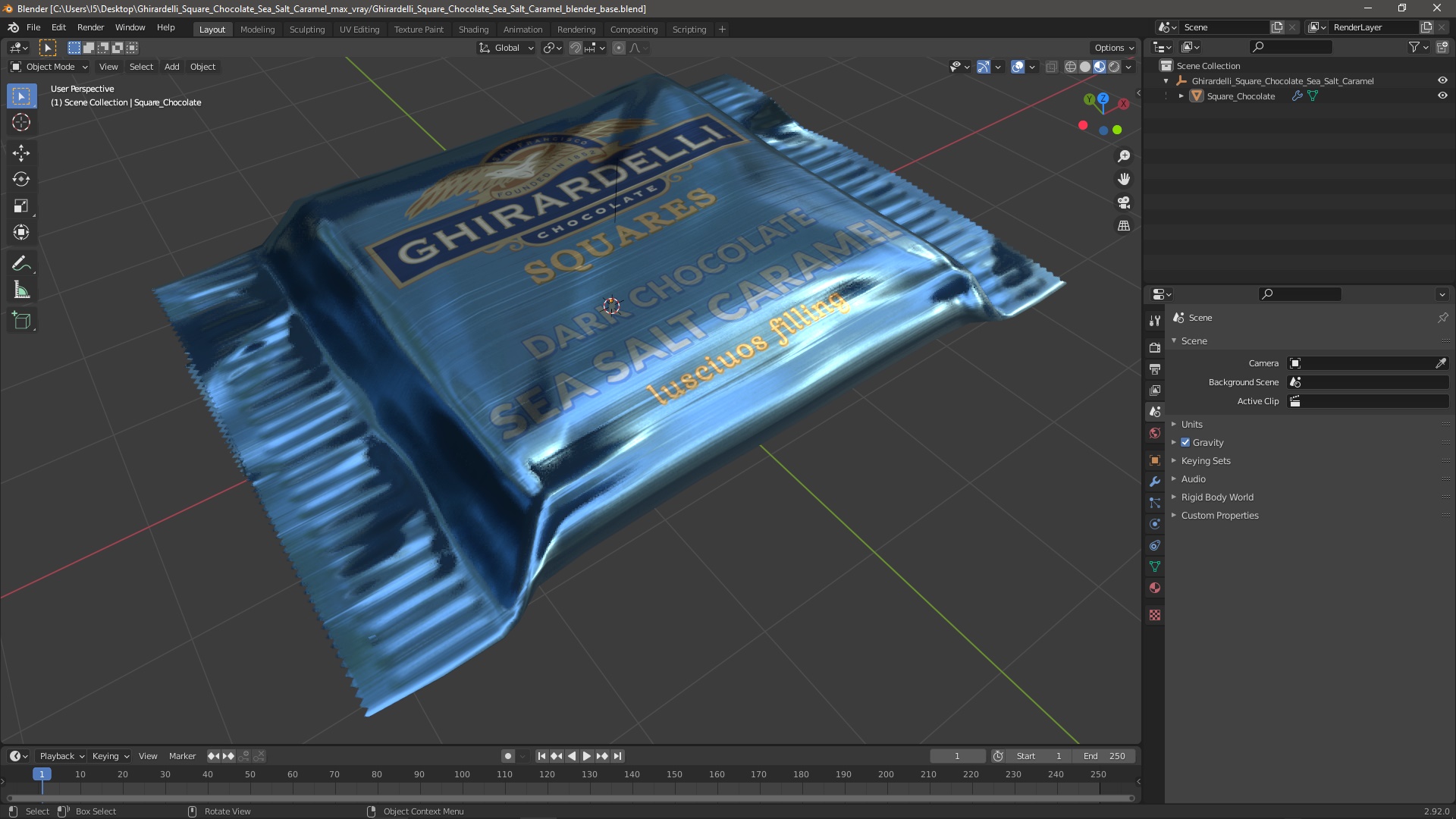Open Physics properties tab
This screenshot has width=1456, height=819.
[1155, 524]
